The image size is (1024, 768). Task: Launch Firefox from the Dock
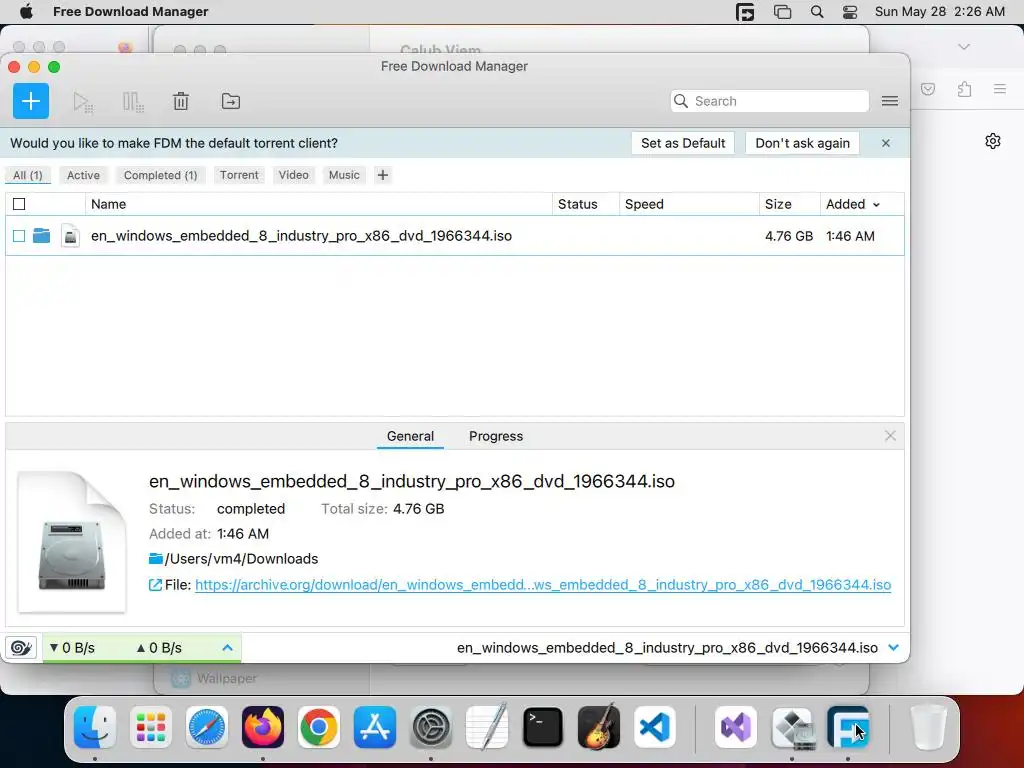263,727
